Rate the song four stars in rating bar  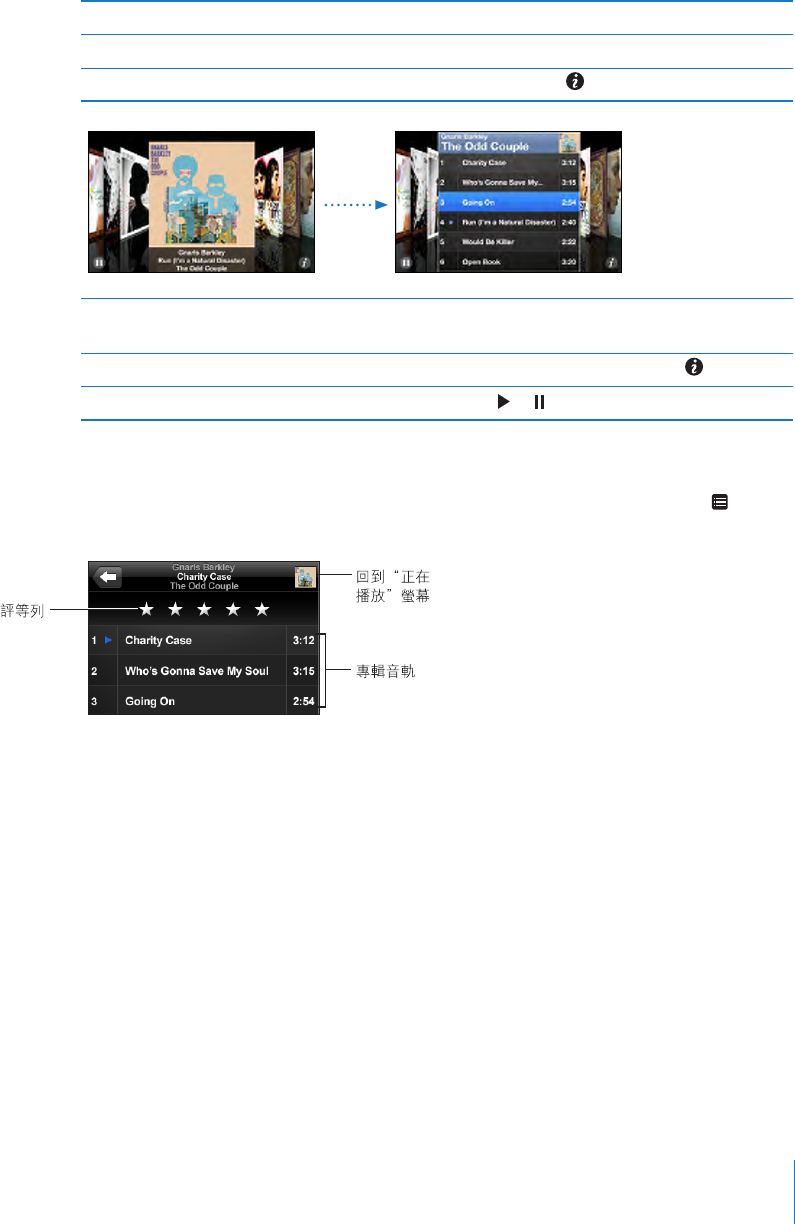pos(233,608)
